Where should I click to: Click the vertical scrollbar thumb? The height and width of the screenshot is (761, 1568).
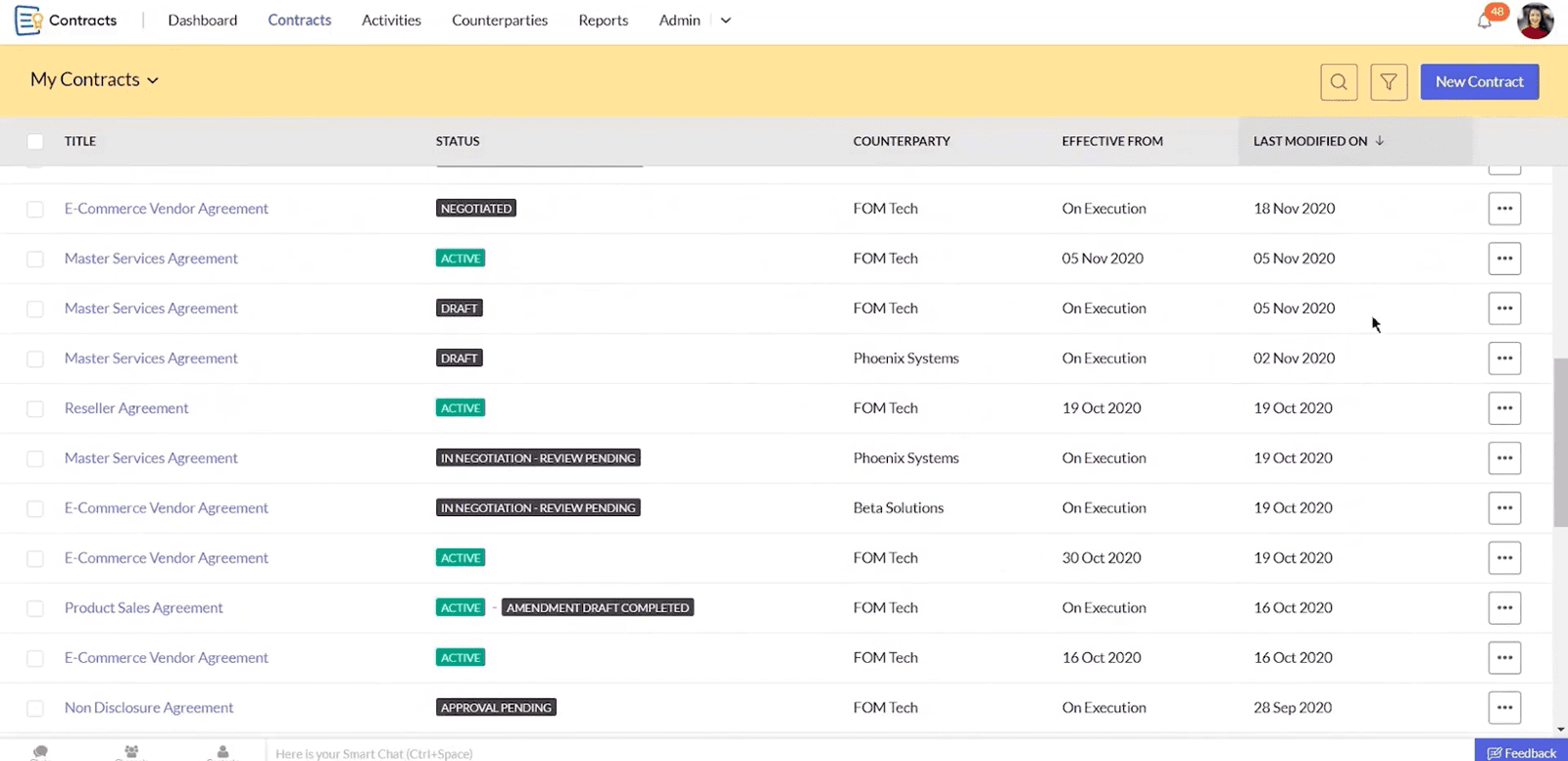[x=1560, y=443]
